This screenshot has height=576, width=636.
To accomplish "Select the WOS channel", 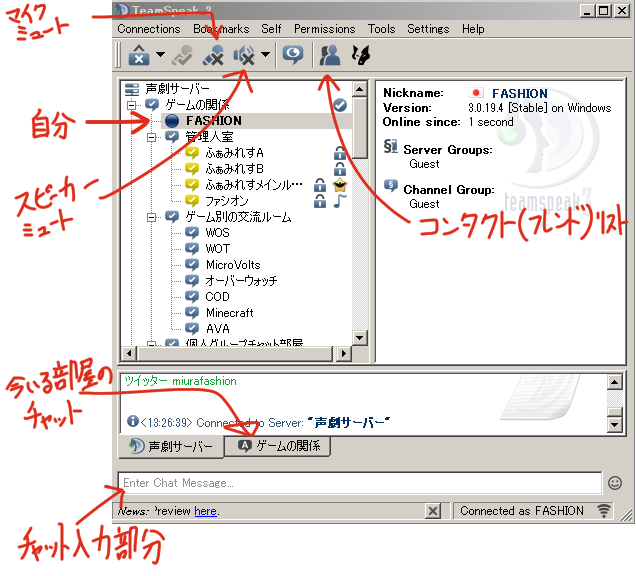I will pyautogui.click(x=217, y=233).
